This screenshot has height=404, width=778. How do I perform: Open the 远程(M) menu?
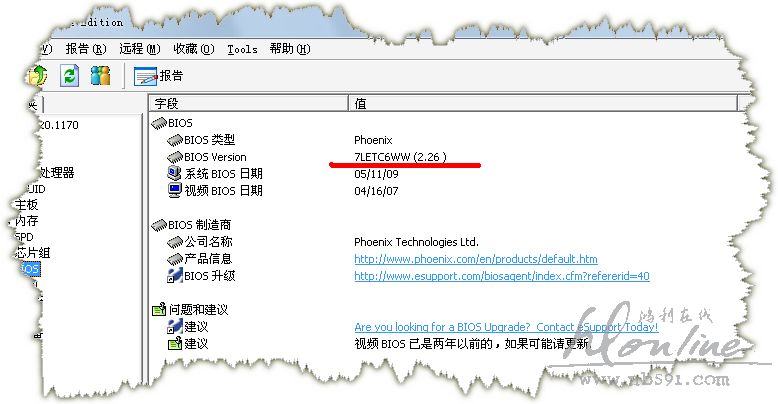click(139, 49)
